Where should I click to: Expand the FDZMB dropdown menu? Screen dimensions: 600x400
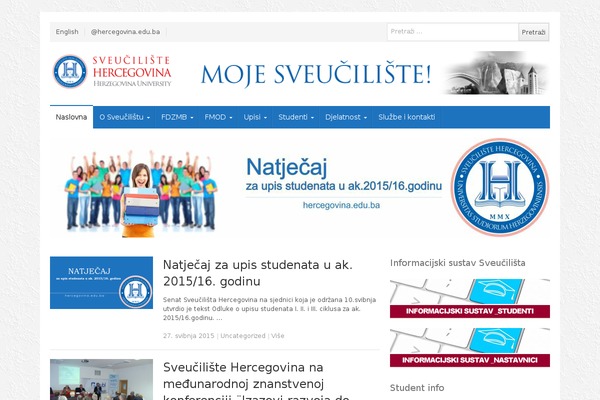pyautogui.click(x=177, y=117)
